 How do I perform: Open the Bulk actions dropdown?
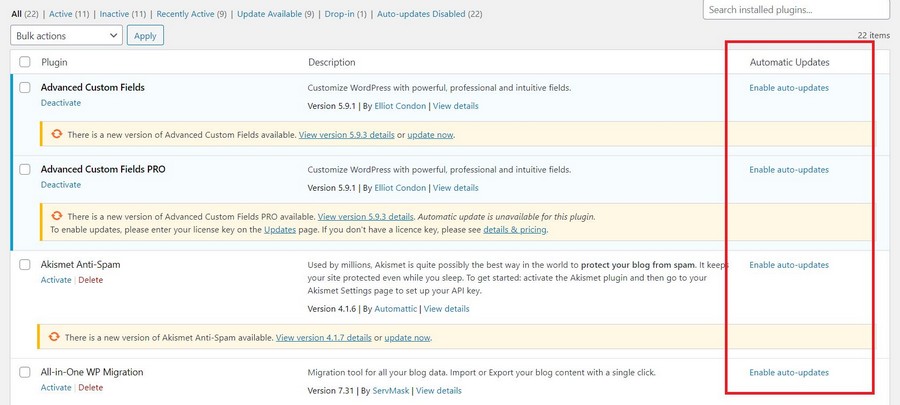67,35
